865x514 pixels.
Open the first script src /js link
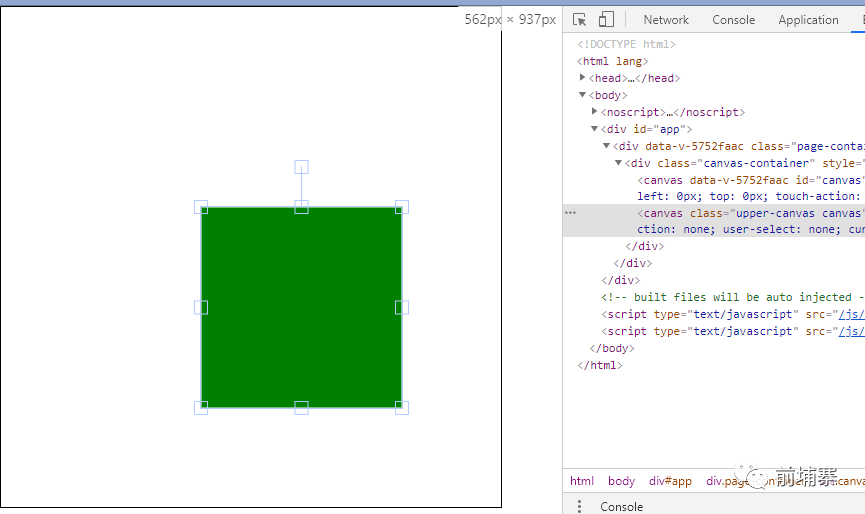pos(851,314)
